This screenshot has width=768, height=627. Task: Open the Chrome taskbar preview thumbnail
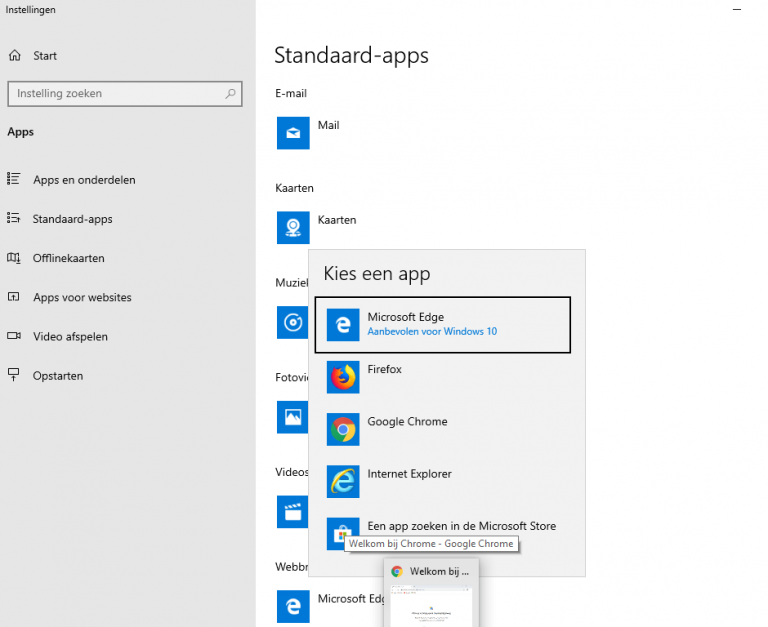tap(432, 604)
